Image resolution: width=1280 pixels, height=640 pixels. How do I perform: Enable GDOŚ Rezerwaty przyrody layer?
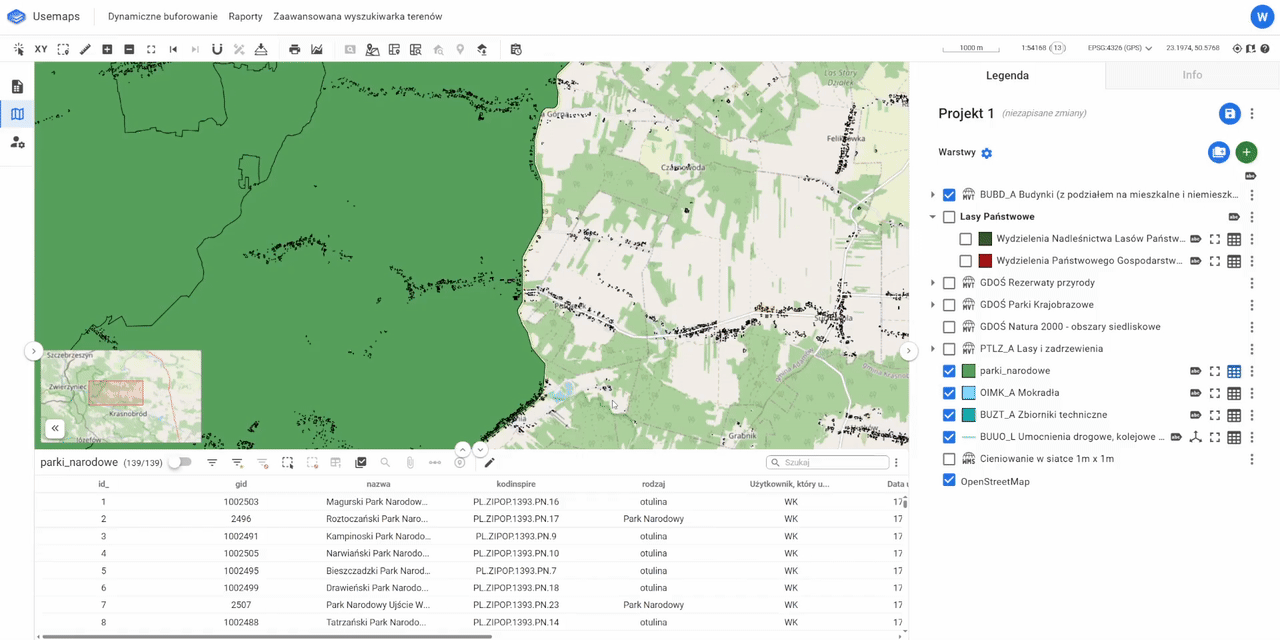point(949,283)
